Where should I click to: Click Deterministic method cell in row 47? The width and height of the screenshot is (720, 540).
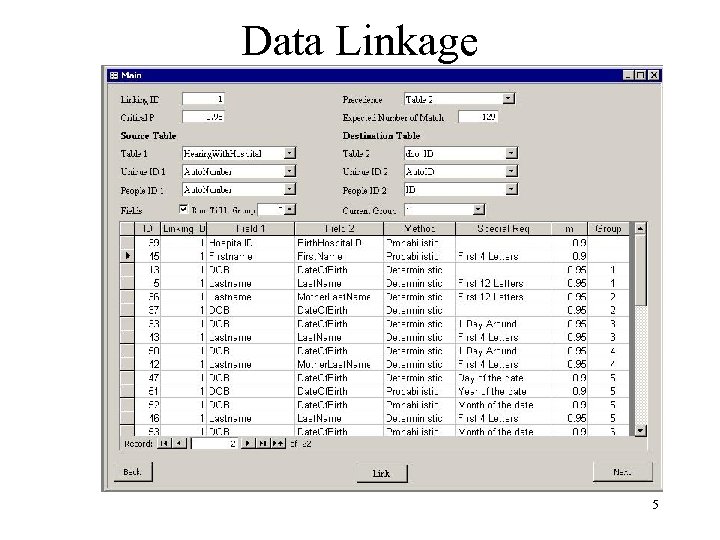click(x=419, y=378)
